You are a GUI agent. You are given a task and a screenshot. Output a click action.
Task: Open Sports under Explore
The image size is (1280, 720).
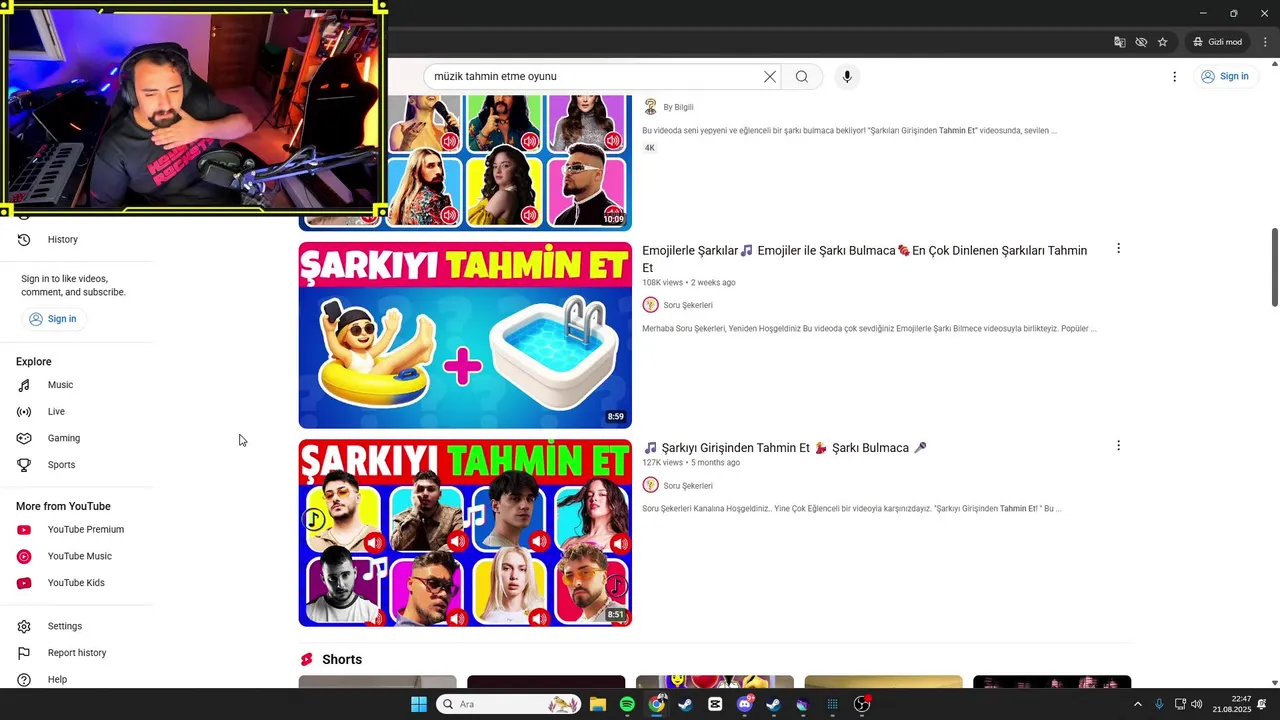click(61, 465)
